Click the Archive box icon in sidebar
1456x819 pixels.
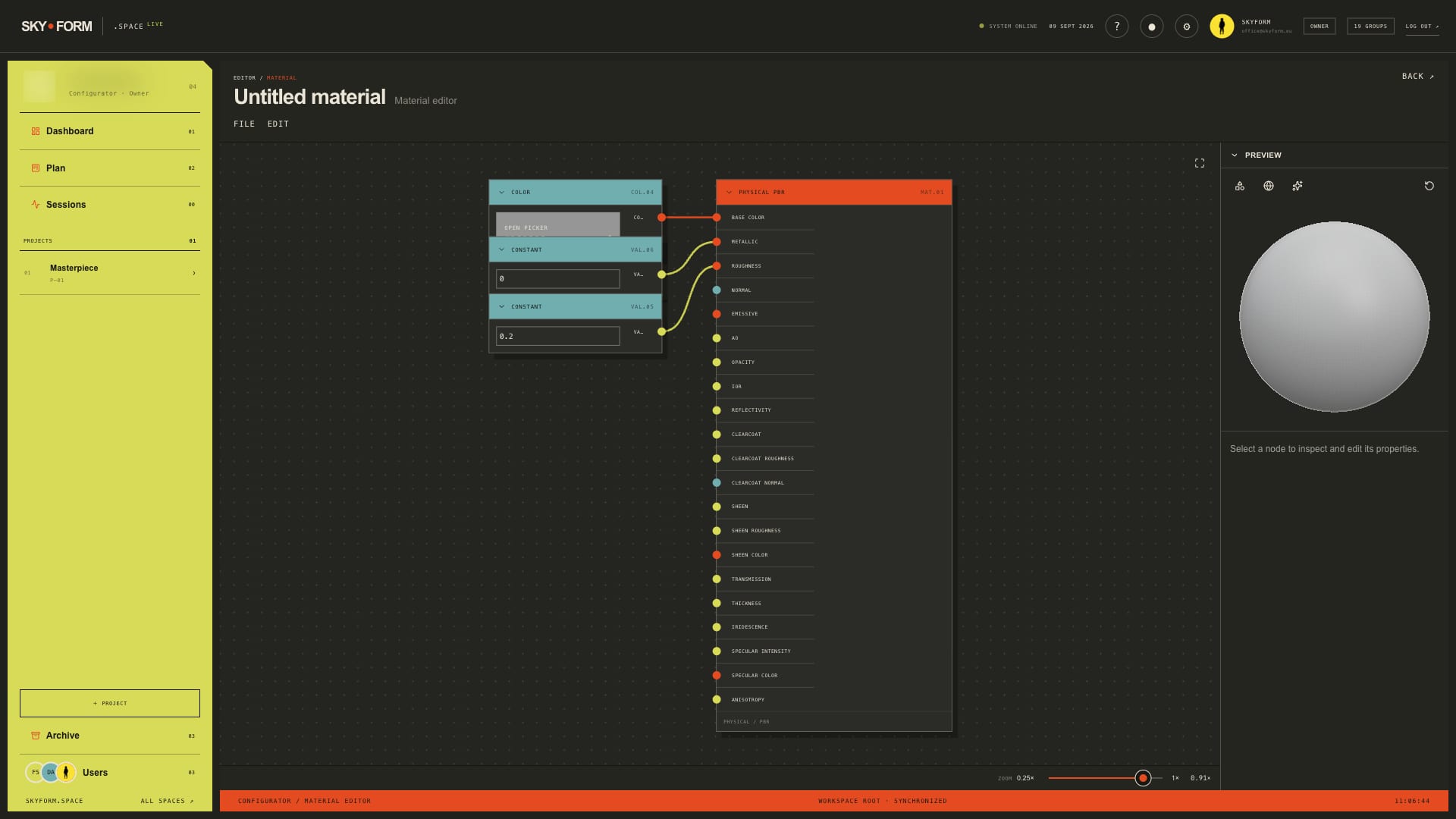click(x=35, y=736)
